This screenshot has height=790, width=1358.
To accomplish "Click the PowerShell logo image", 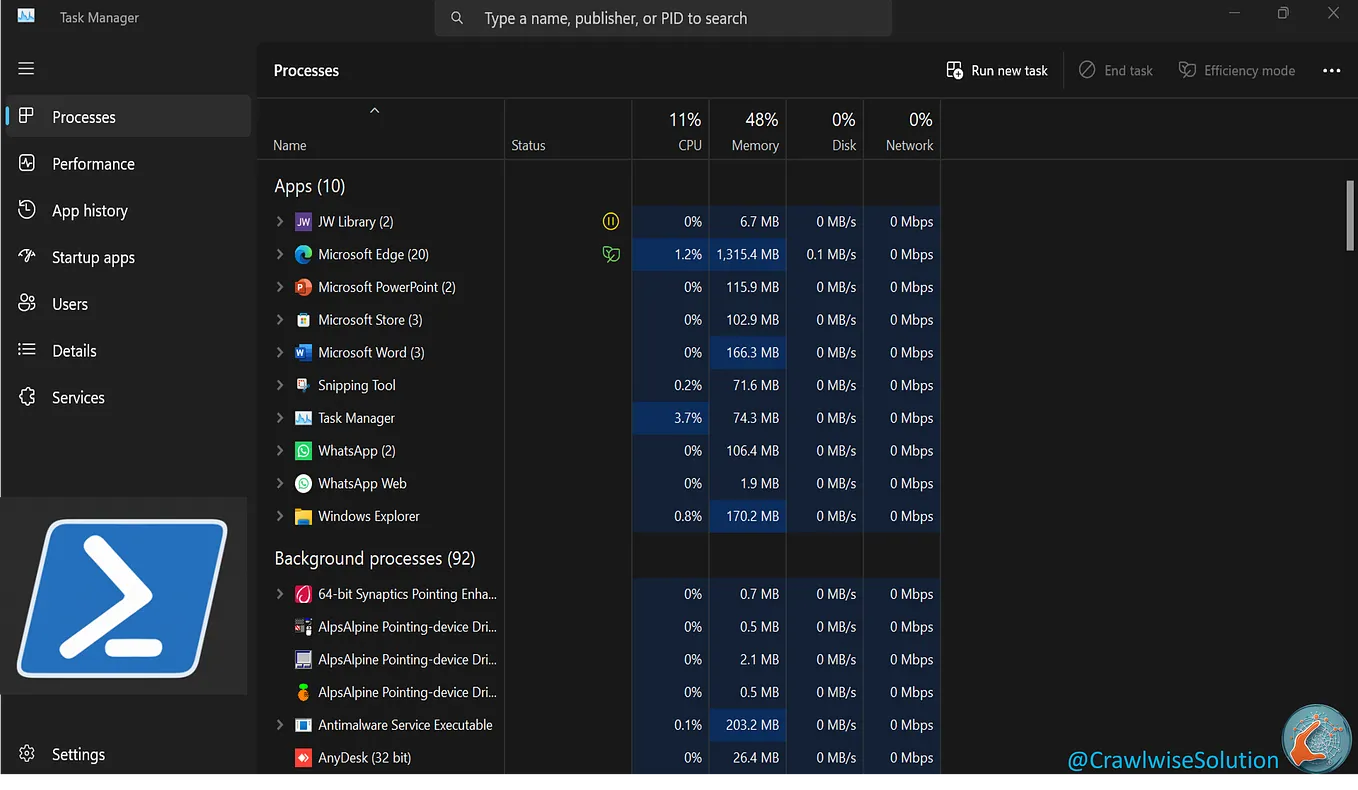I will click(x=122, y=597).
